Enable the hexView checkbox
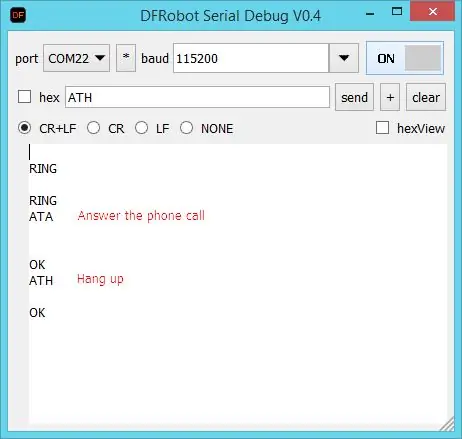The height and width of the screenshot is (439, 462). [382, 128]
